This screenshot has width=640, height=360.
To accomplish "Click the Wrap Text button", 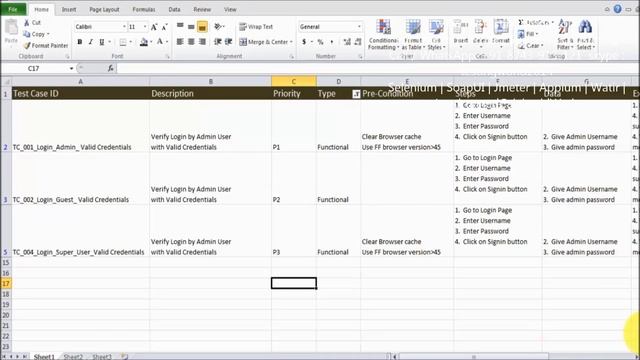I will pyautogui.click(x=256, y=27).
